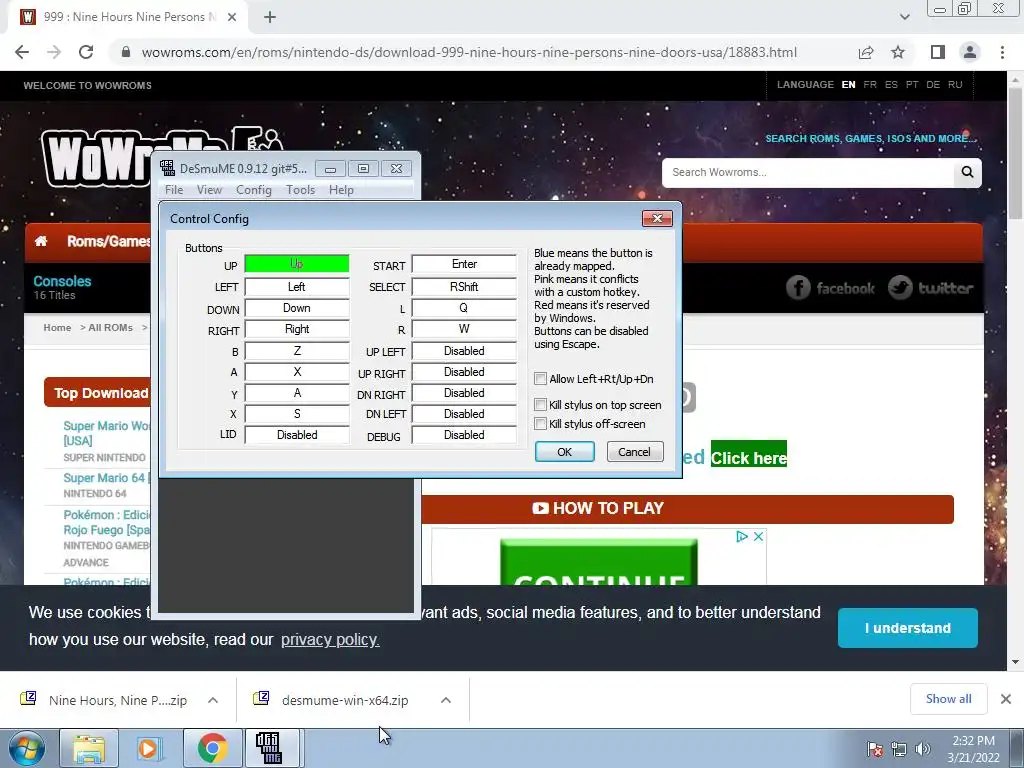Open the Facebook social link
The image size is (1024, 768).
click(829, 288)
